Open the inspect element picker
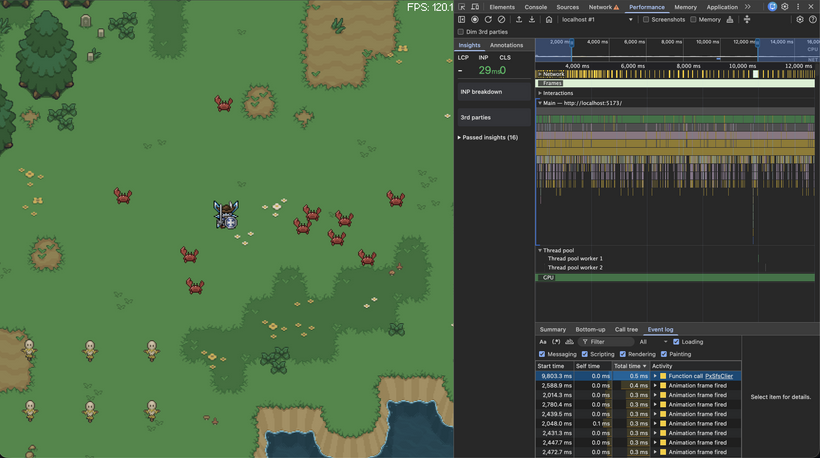Screen dimensions: 820x458 point(462,7)
